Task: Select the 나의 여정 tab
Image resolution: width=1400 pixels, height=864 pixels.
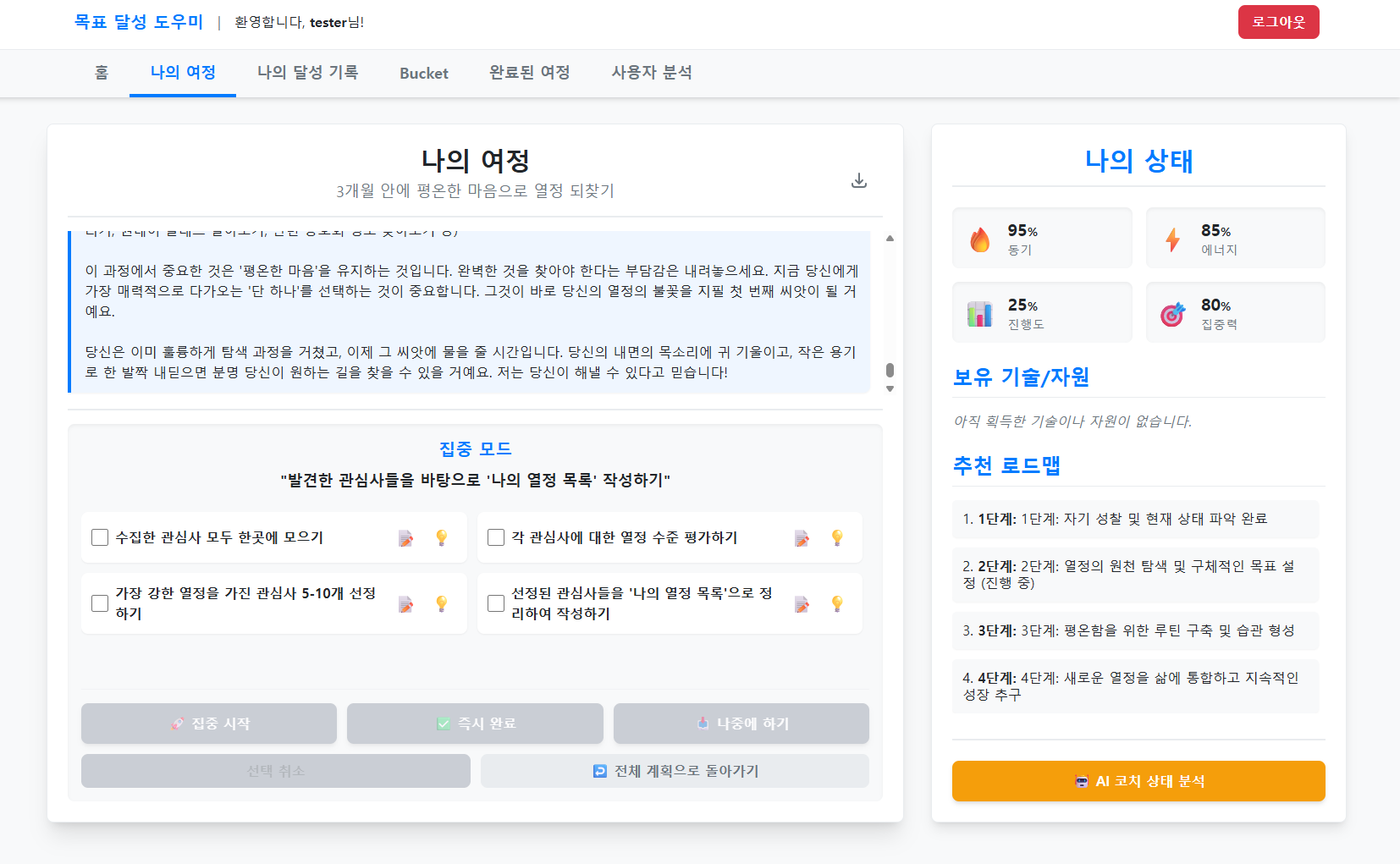Action: pos(183,73)
